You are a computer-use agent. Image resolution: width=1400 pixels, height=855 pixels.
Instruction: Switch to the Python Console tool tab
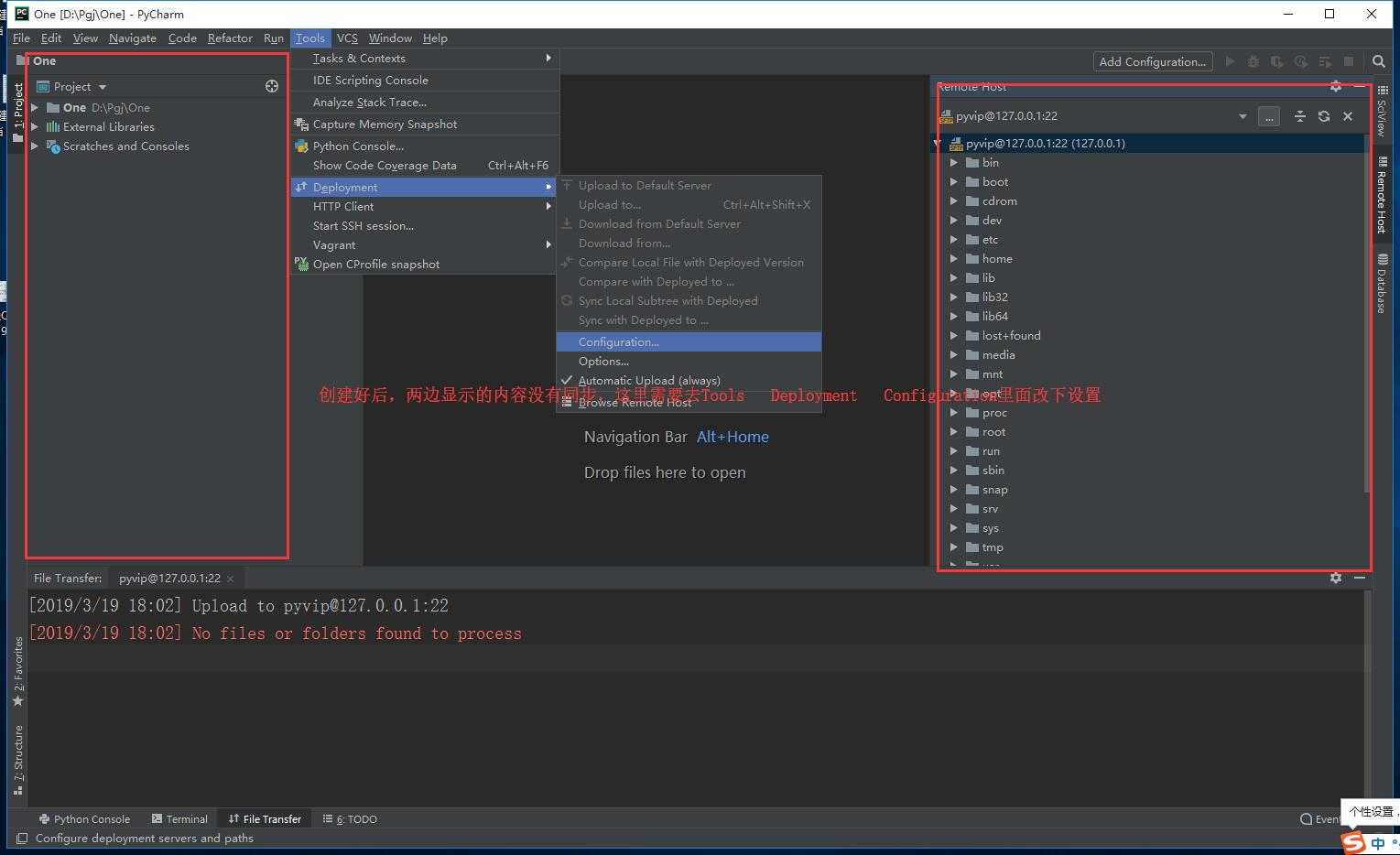click(x=84, y=819)
